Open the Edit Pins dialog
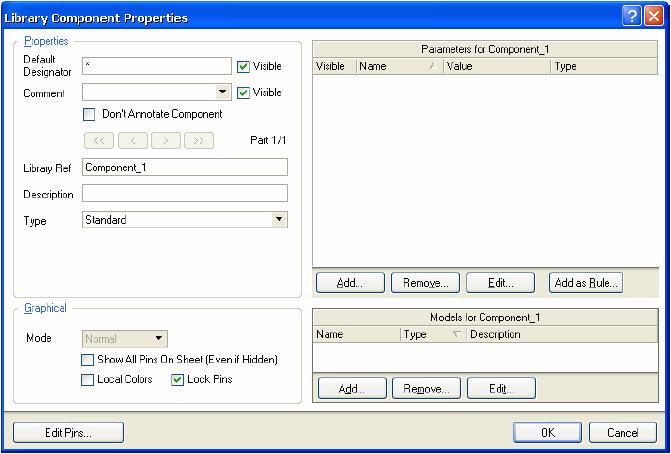Image resolution: width=671 pixels, height=454 pixels. (x=68, y=432)
